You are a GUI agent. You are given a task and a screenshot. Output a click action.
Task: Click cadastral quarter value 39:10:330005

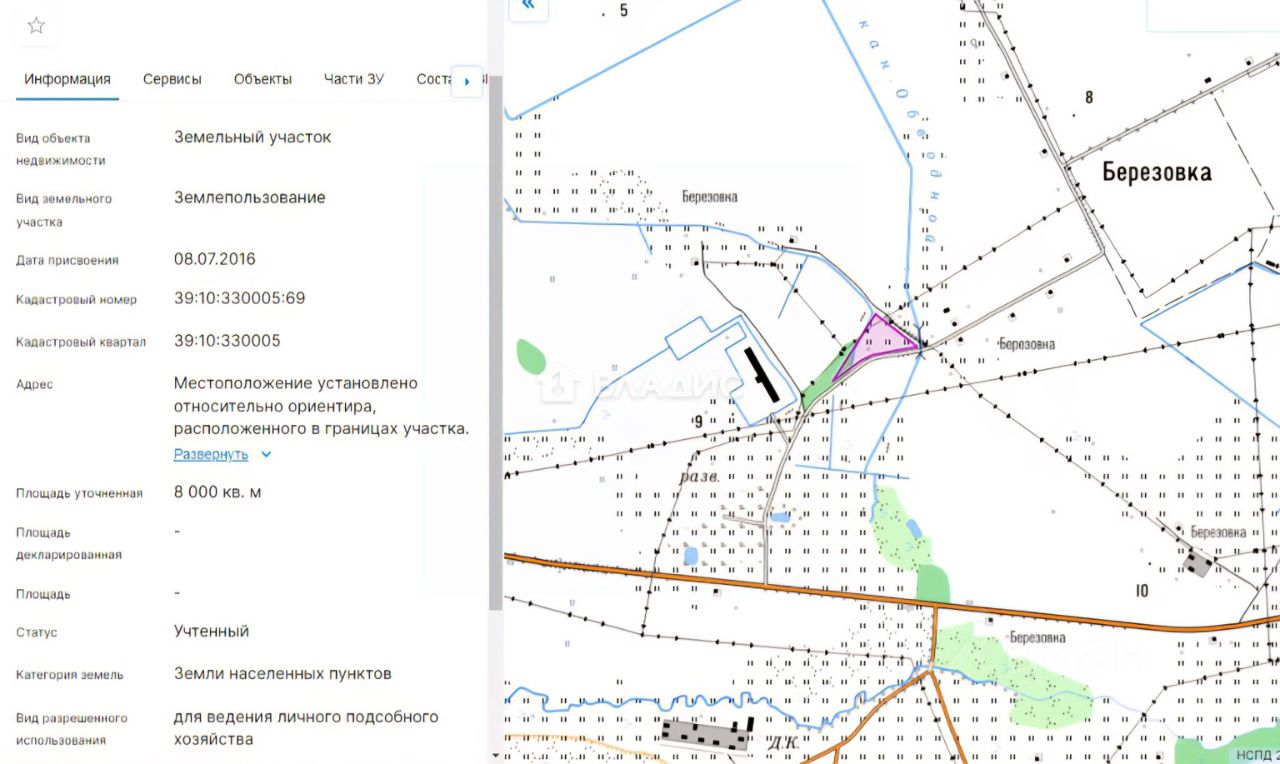click(227, 340)
